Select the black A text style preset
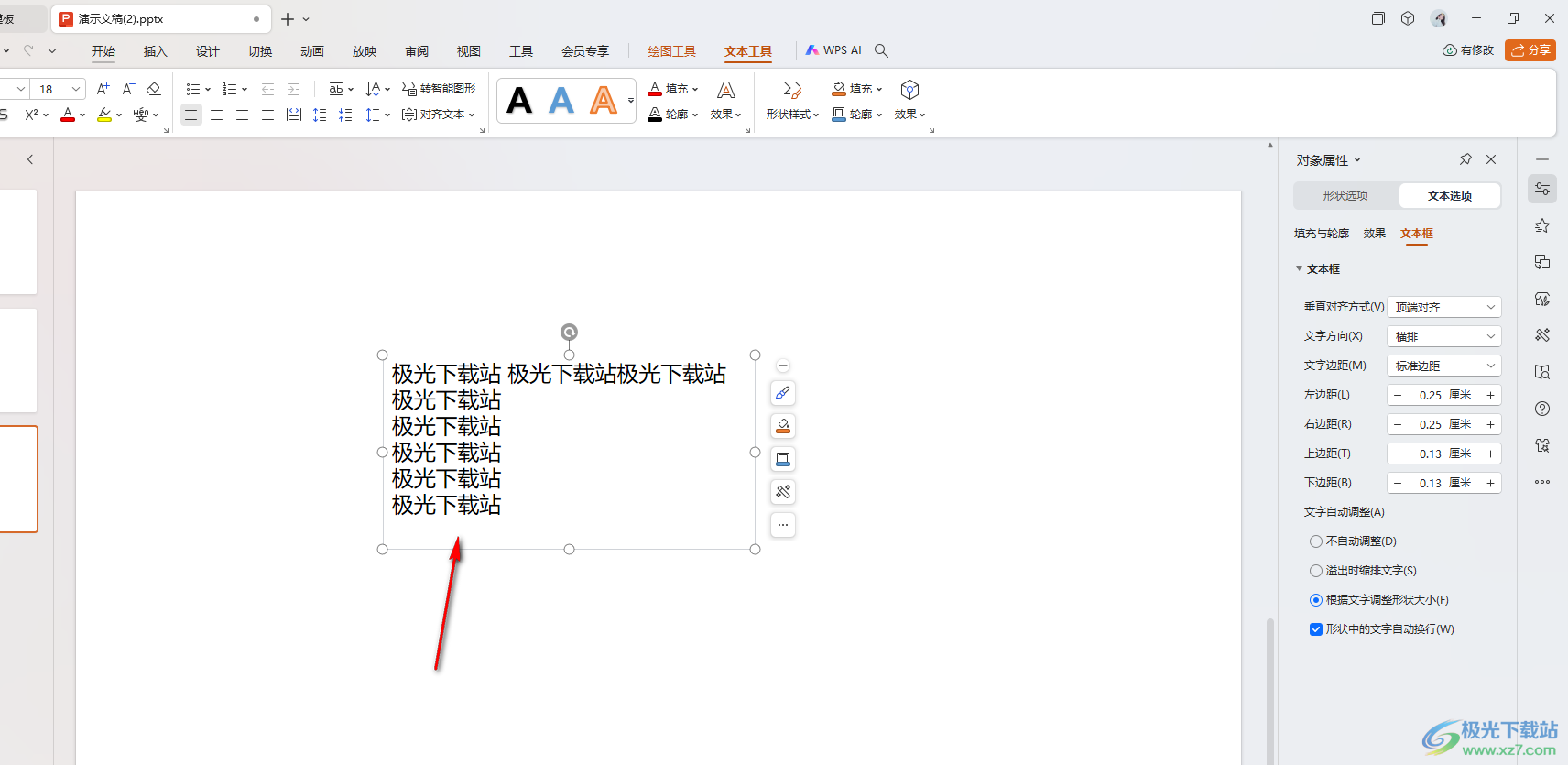1568x765 pixels. (x=519, y=100)
